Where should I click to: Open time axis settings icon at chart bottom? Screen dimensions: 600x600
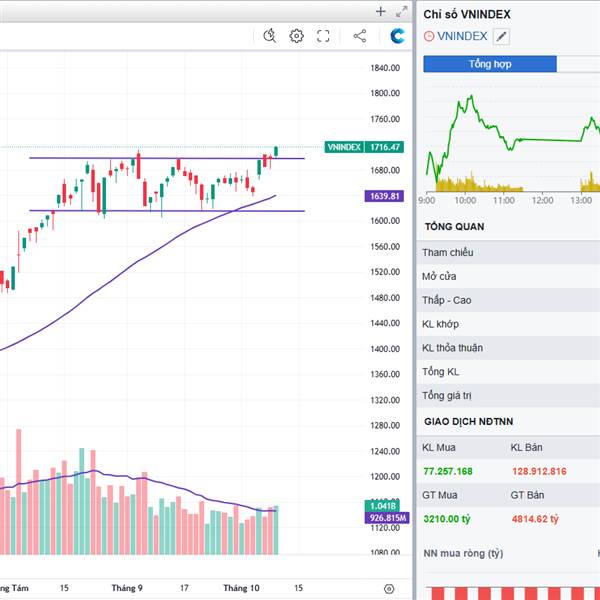tap(389, 589)
